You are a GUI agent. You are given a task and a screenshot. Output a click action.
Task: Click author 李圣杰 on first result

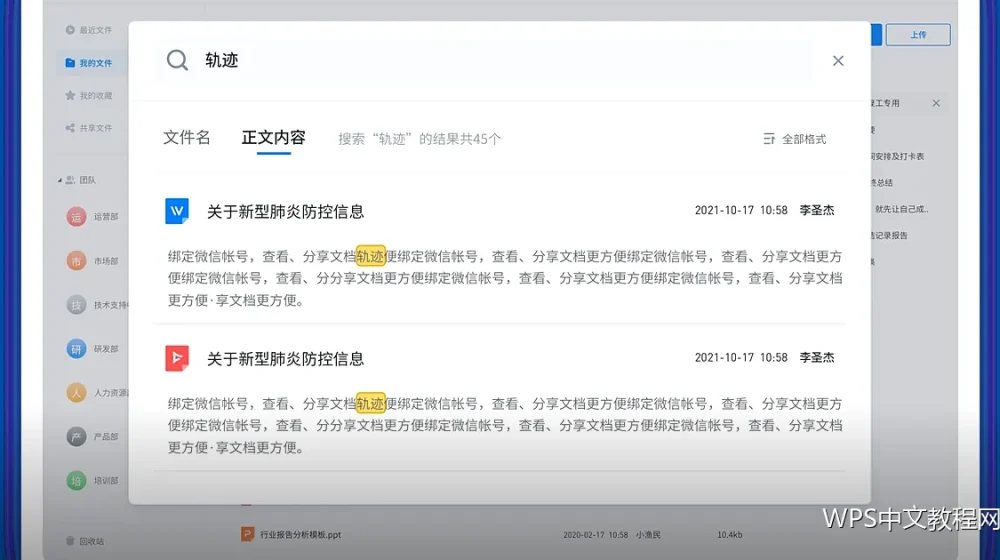tap(817, 210)
